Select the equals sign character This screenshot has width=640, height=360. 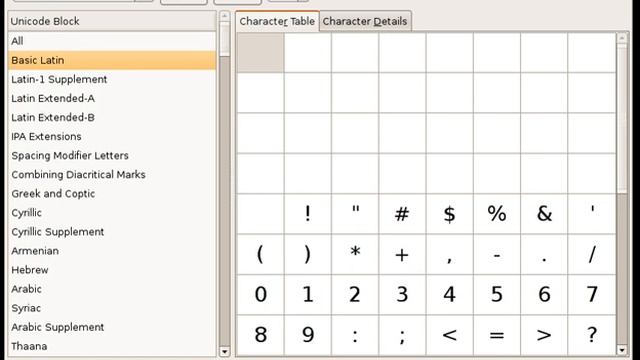[x=497, y=335]
